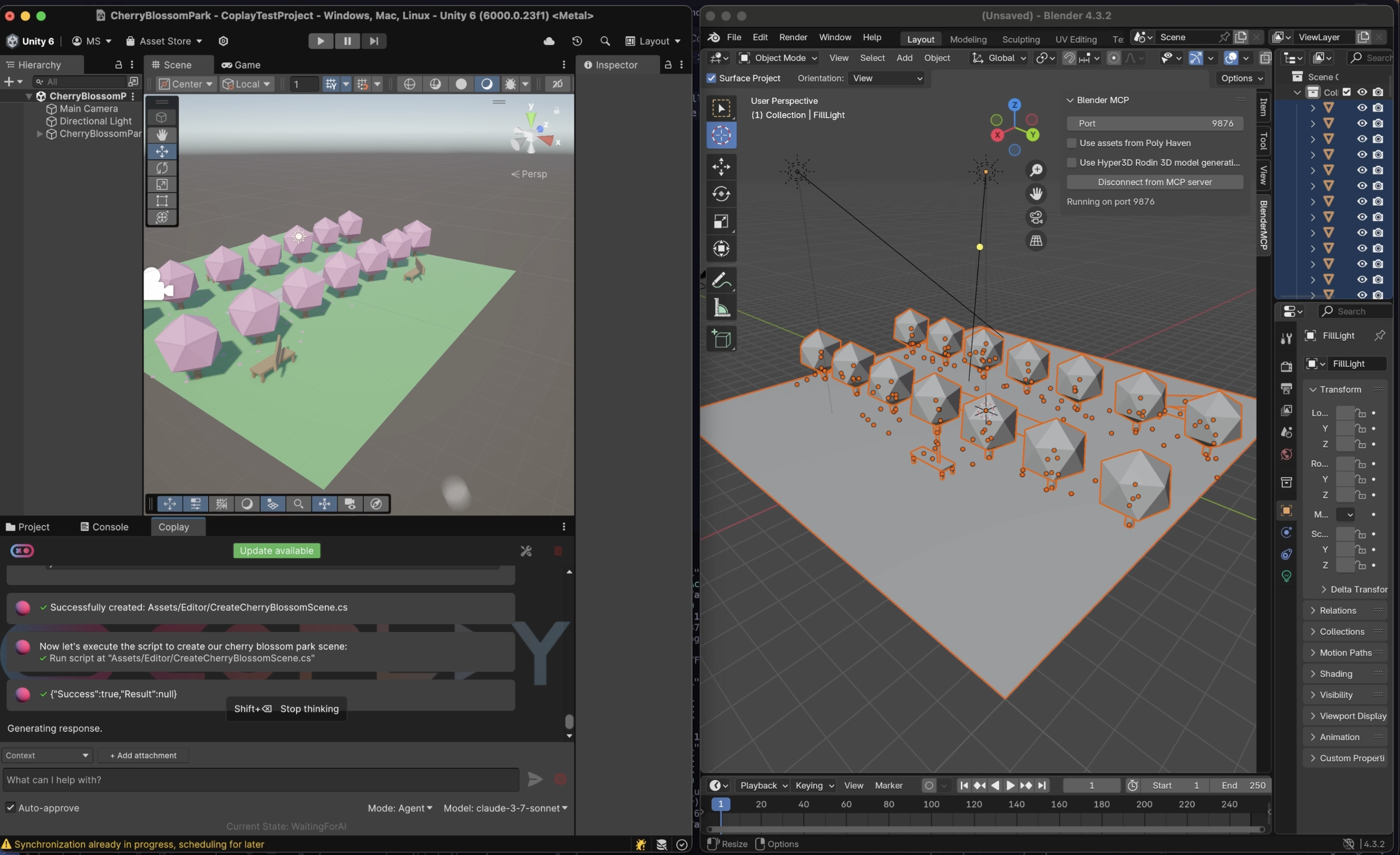Select Blender's Annotate pencil tool
Image resolution: width=1400 pixels, height=855 pixels.
721,280
